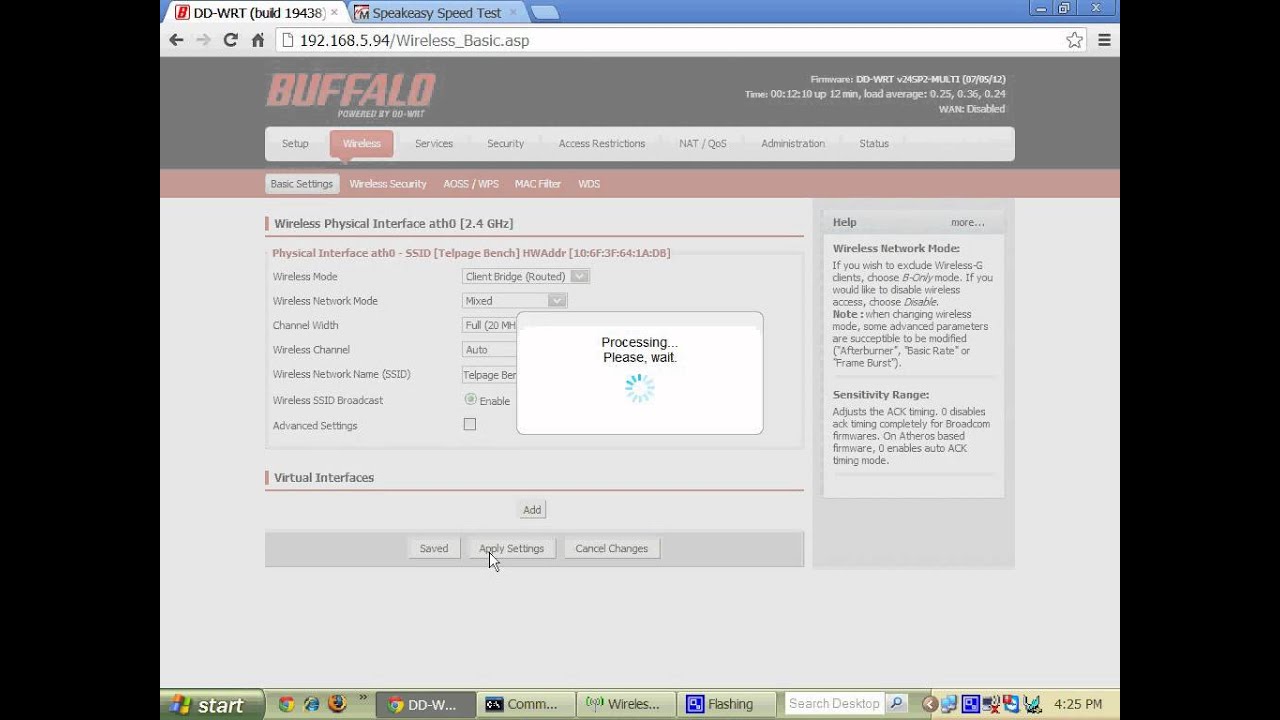Expand the Wireless Mode dropdown
This screenshot has height=720, width=1280.
pos(525,277)
